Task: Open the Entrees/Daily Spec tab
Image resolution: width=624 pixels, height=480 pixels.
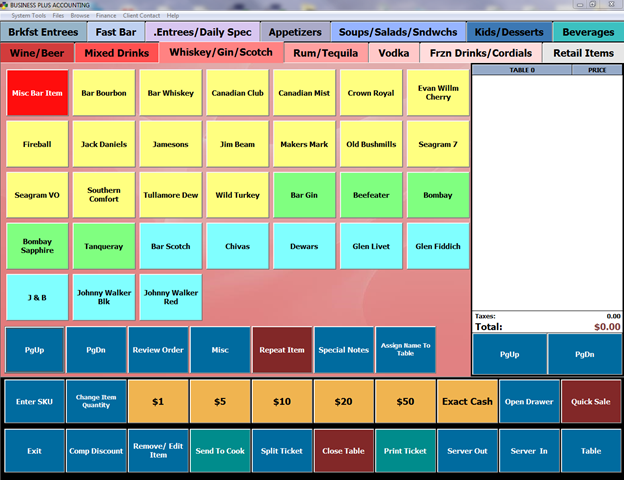Action: coord(203,32)
